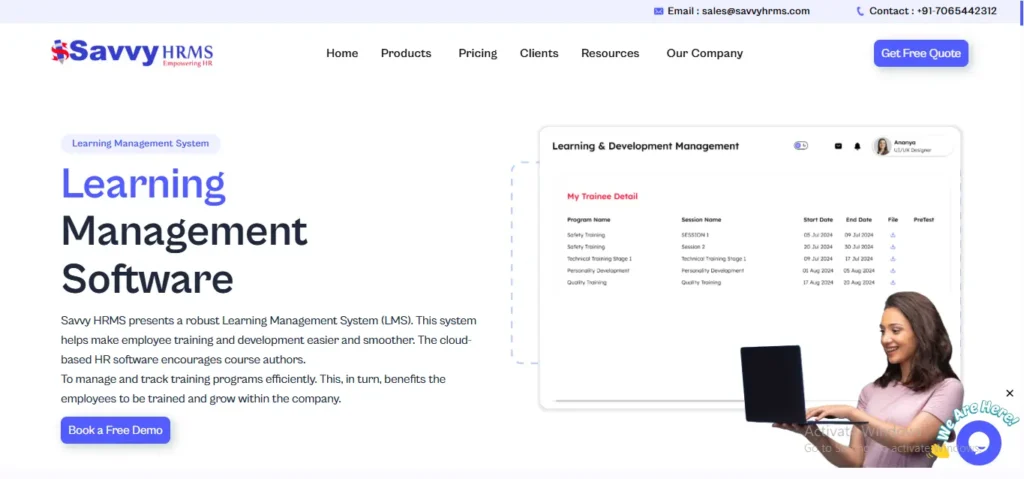Download file for Quality Training row

893,282
